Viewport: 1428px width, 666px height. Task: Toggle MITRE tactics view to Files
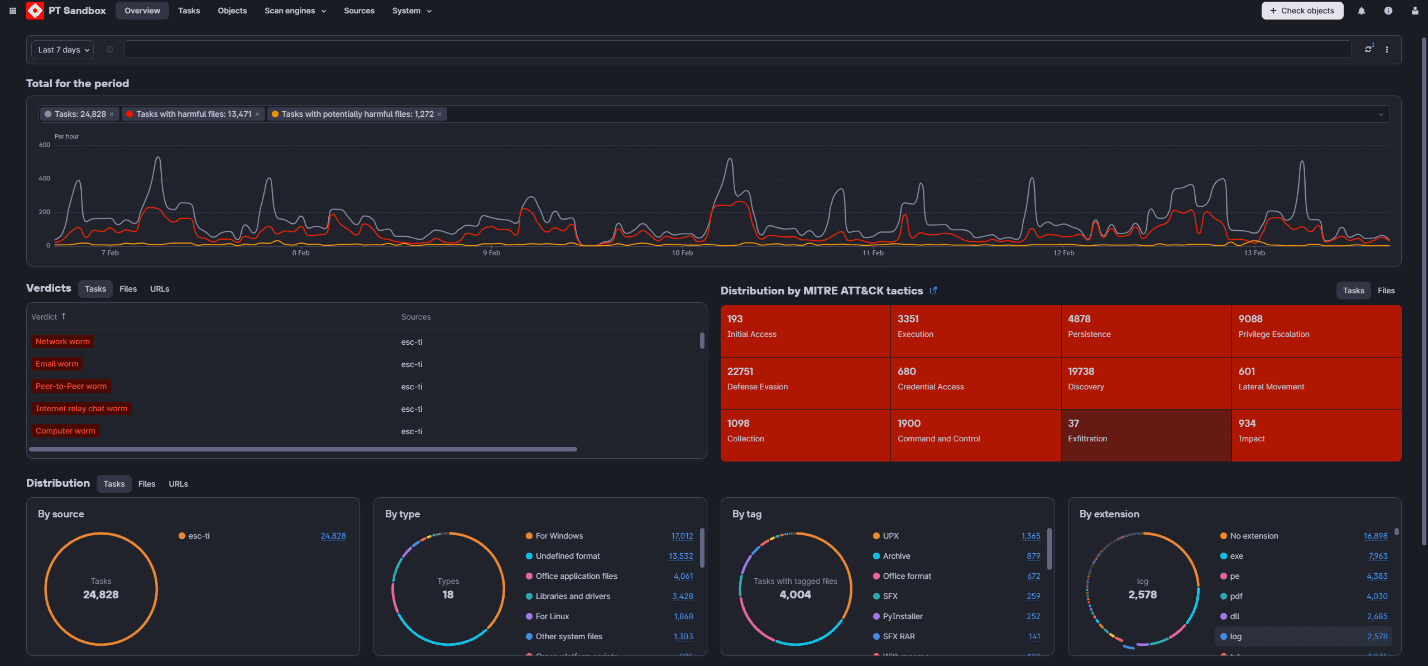click(x=1386, y=291)
